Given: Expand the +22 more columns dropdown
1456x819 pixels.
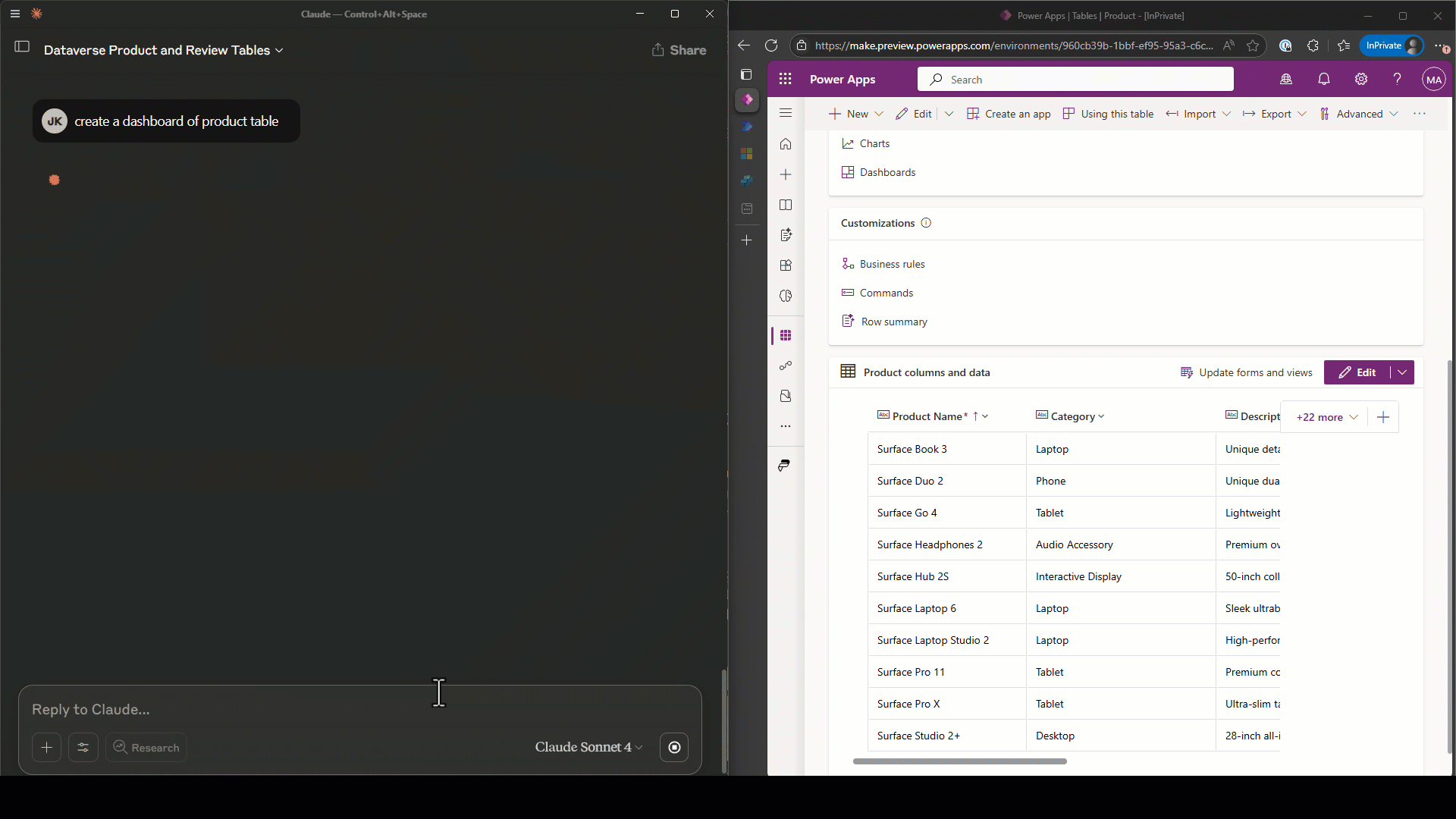Looking at the screenshot, I should click(1326, 417).
